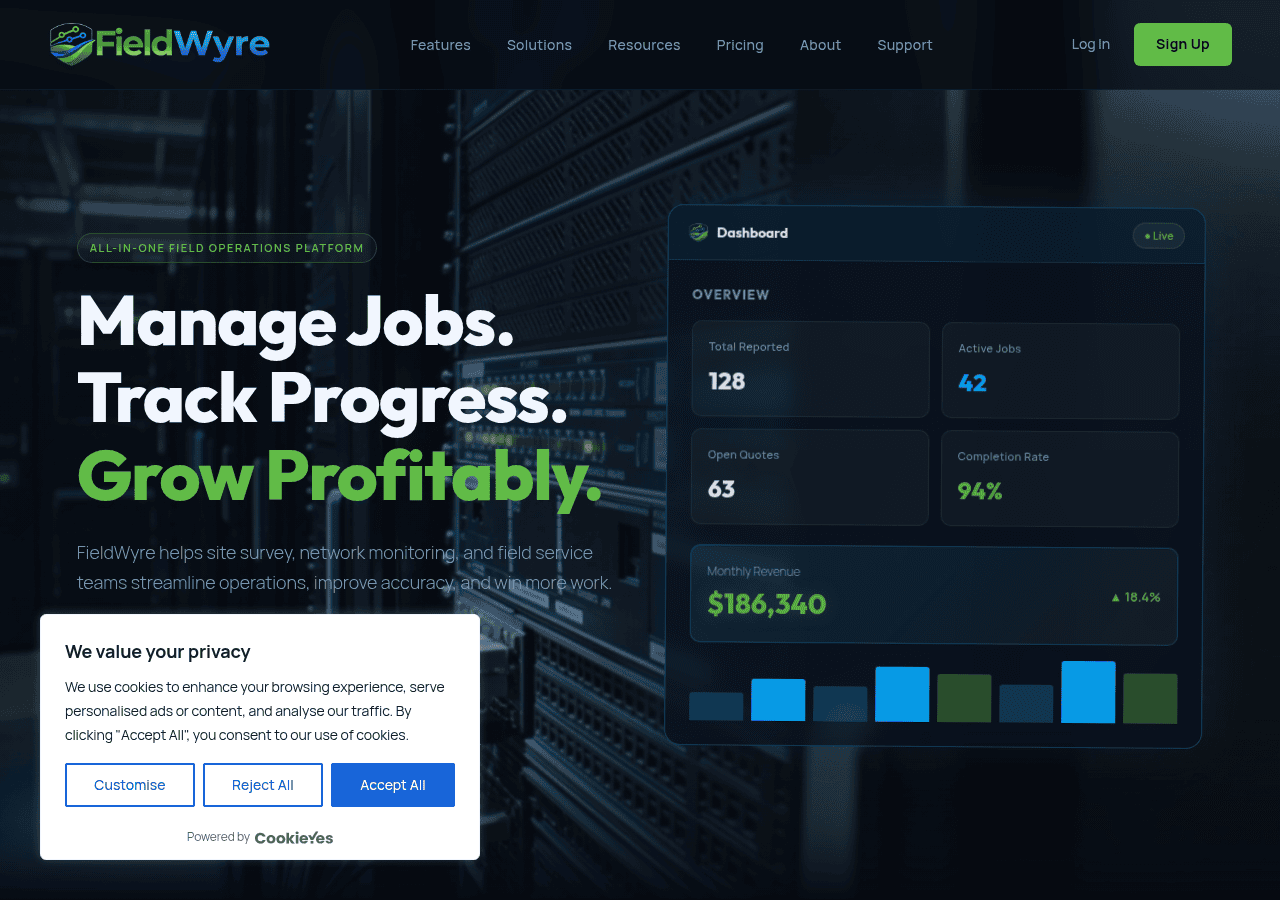This screenshot has width=1280, height=900.
Task: Click the 94% completion value
Action: pos(980,491)
